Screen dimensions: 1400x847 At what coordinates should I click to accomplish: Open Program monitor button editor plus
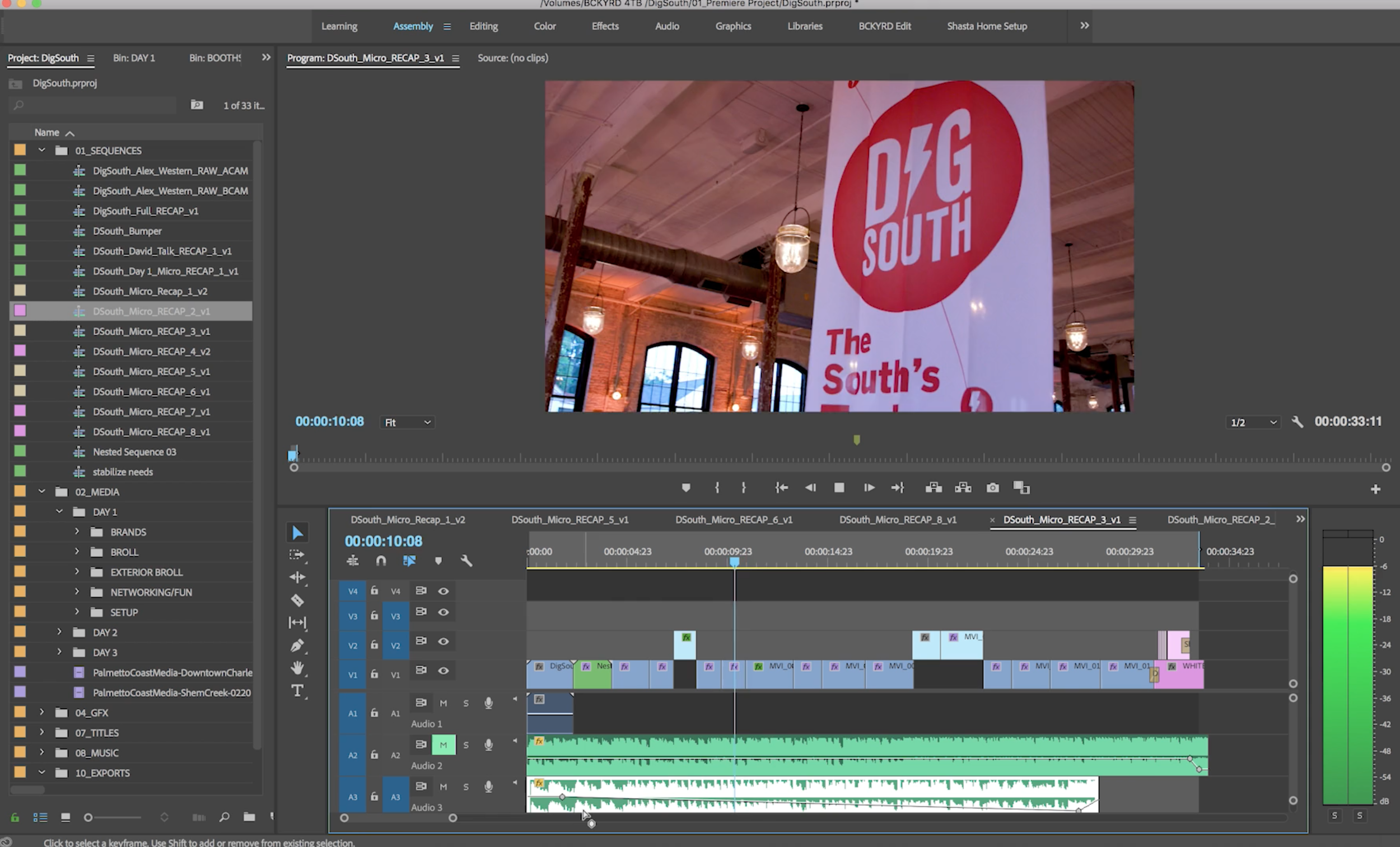tap(1375, 489)
